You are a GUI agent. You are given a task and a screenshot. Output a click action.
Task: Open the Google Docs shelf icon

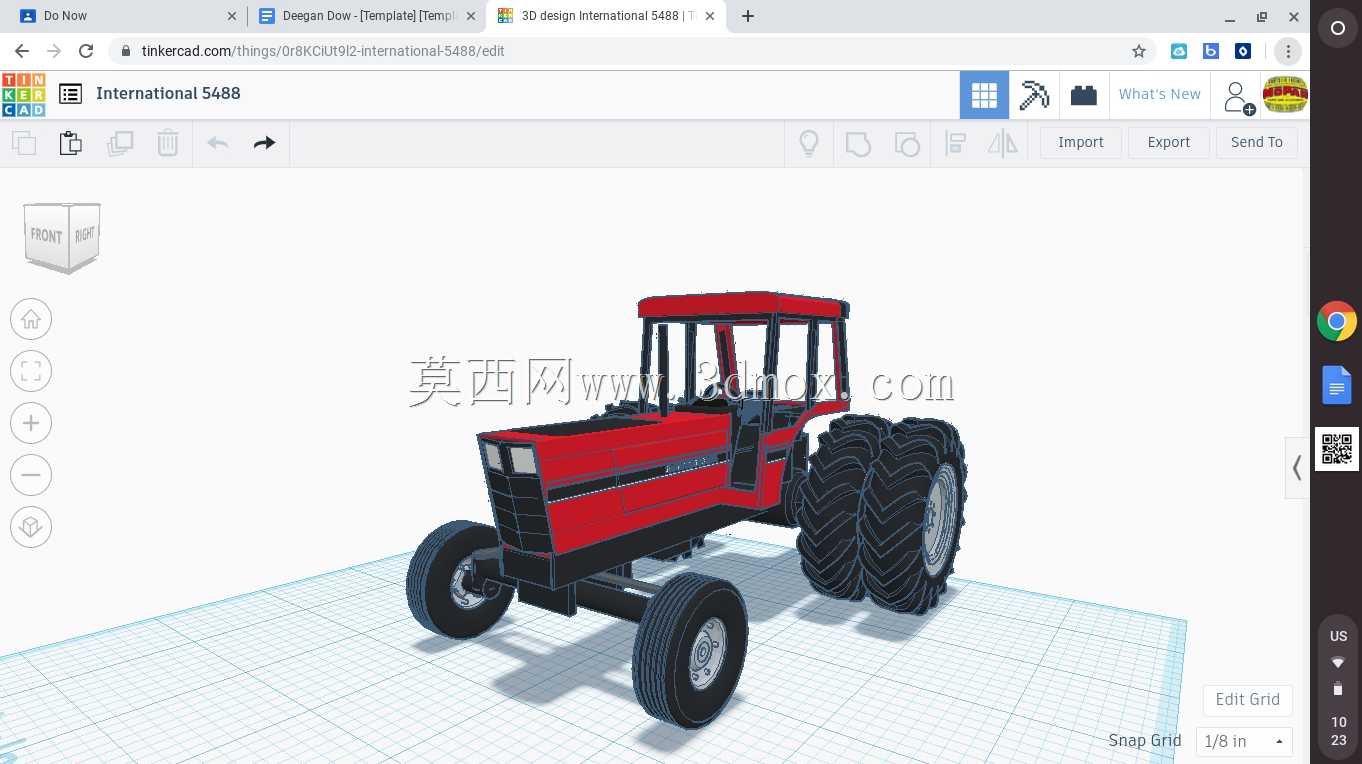point(1337,385)
